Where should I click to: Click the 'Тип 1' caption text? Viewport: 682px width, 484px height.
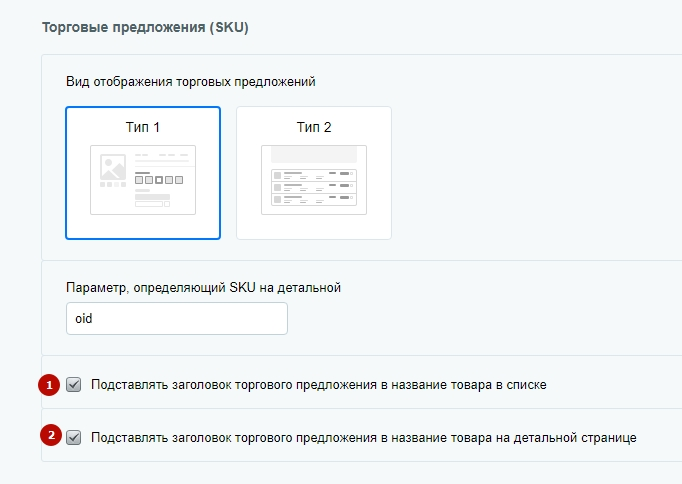tap(143, 127)
